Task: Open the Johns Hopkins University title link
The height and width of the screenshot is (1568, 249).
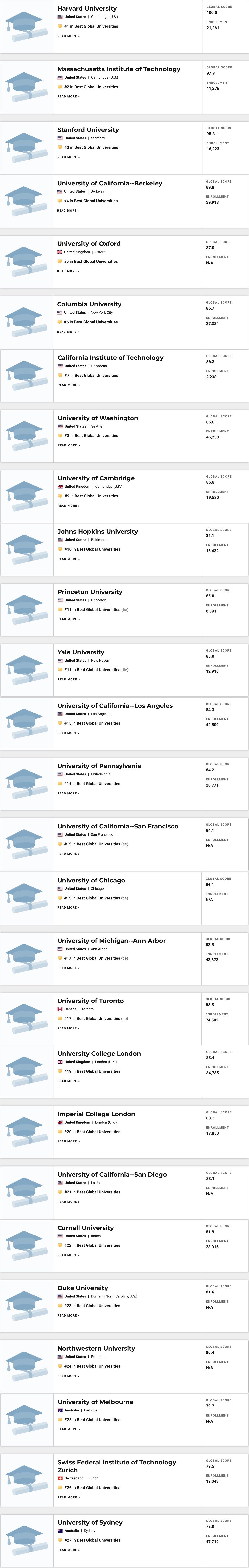Action: coord(97,531)
